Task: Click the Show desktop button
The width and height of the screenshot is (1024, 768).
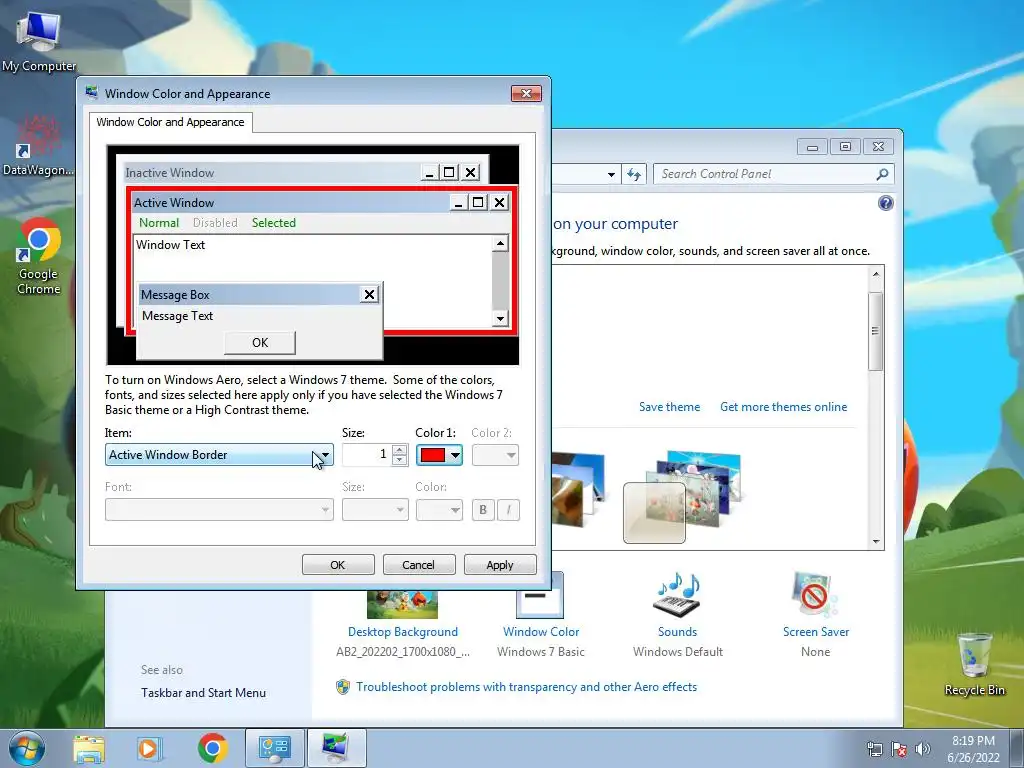Action: pyautogui.click(x=1017, y=748)
